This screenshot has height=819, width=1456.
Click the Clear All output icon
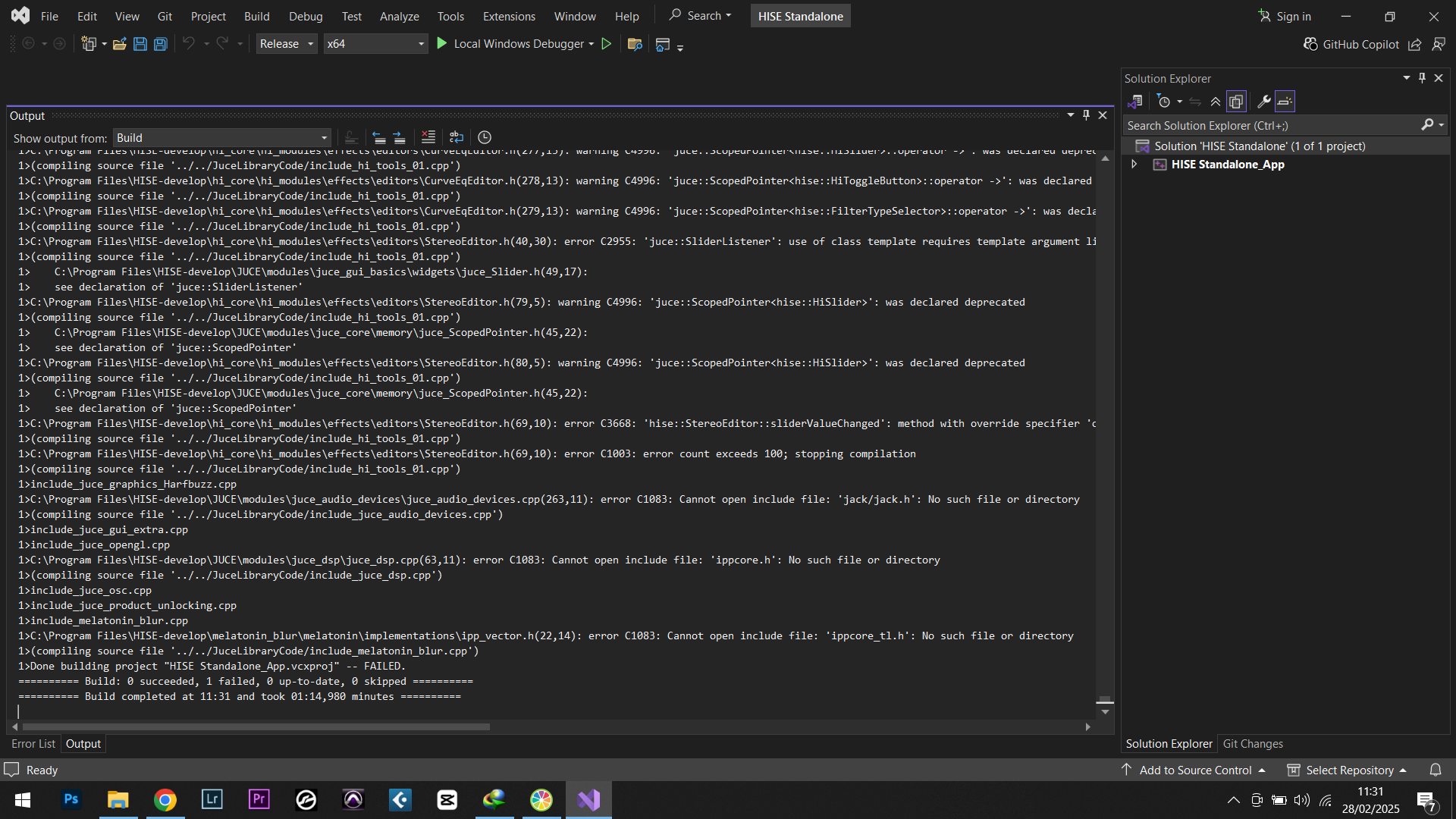428,137
